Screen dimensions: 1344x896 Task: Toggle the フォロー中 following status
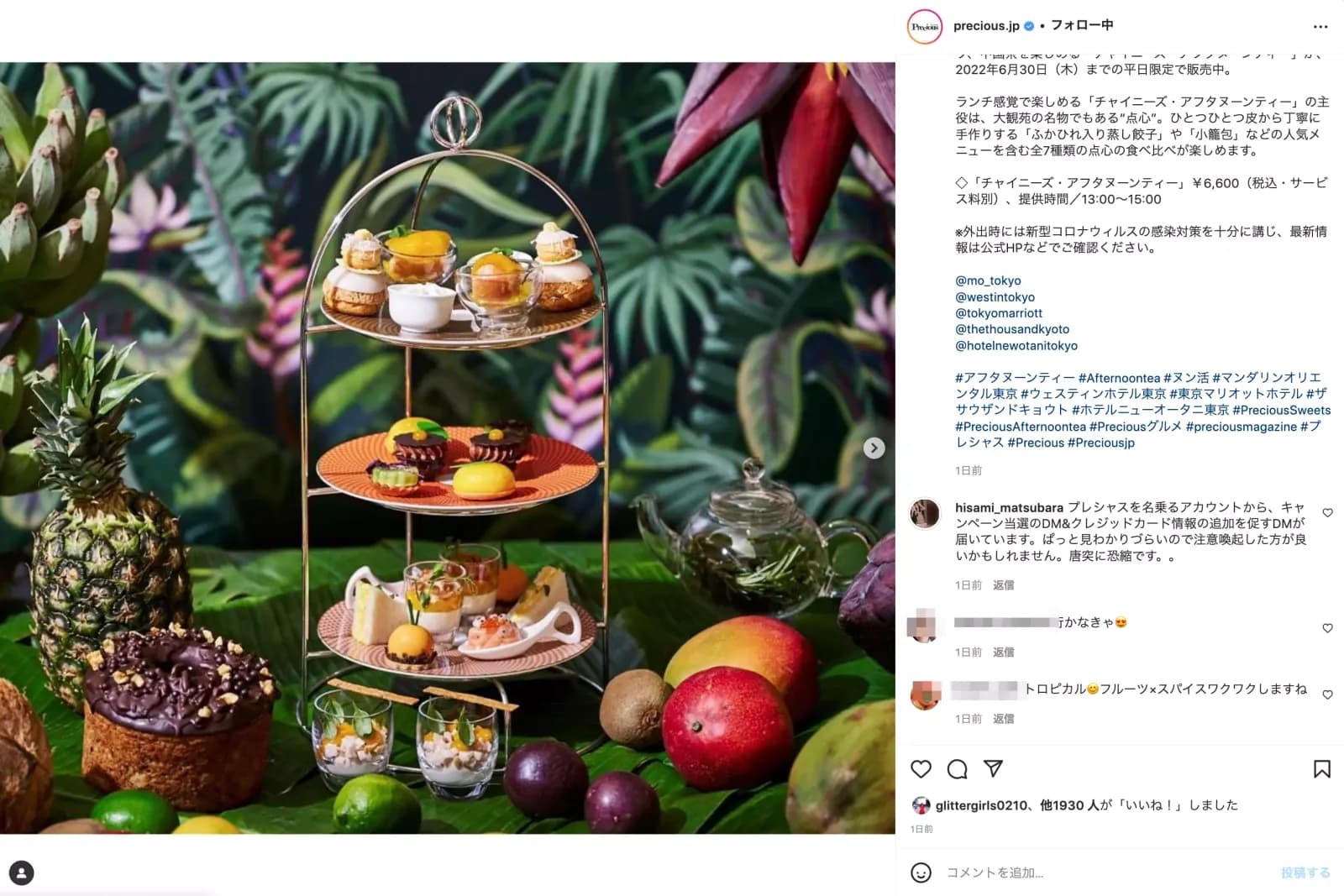[x=1082, y=25]
